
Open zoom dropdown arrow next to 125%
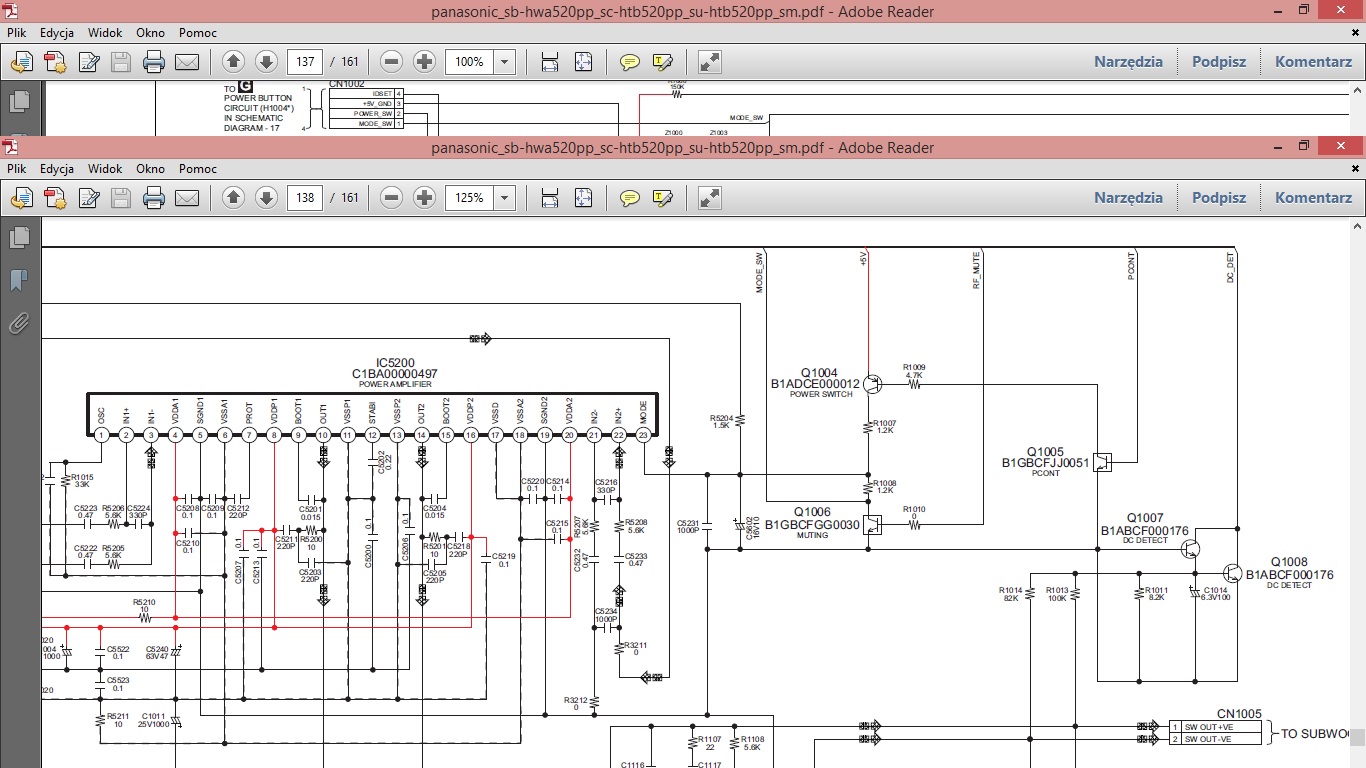click(505, 198)
